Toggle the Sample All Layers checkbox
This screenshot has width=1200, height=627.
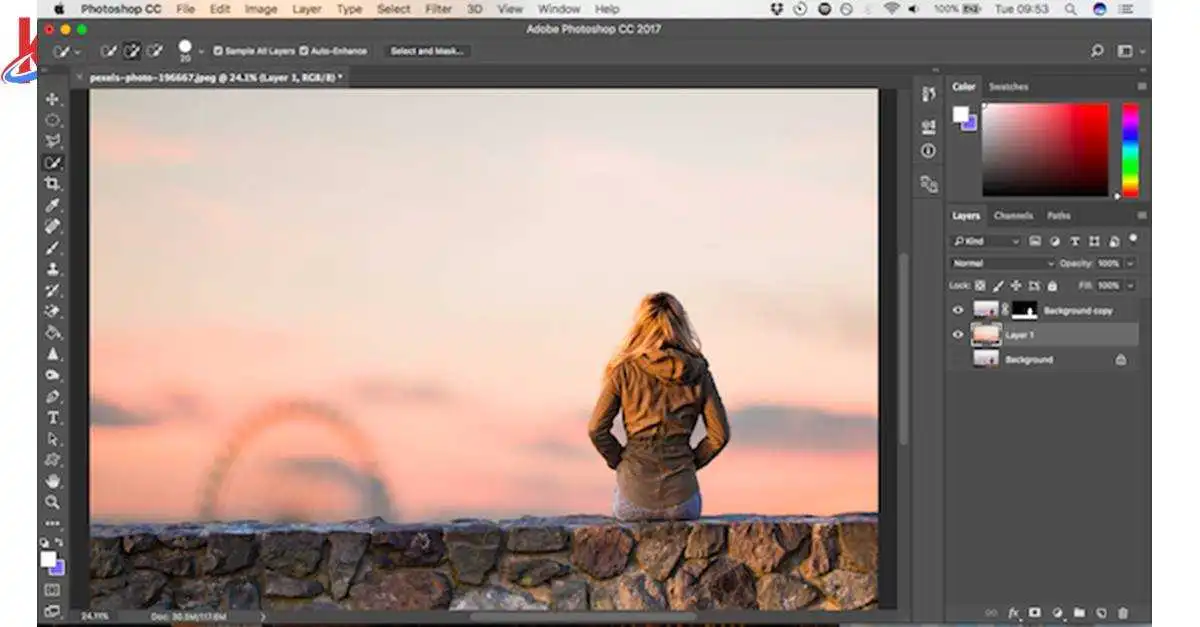[x=218, y=51]
